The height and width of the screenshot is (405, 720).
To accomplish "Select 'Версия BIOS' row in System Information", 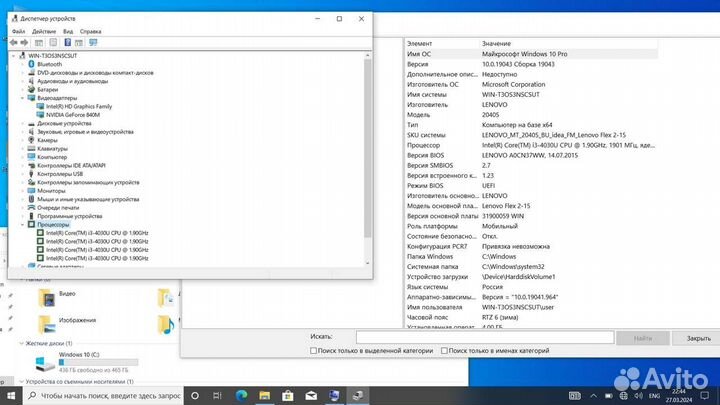I will pyautogui.click(x=531, y=155).
